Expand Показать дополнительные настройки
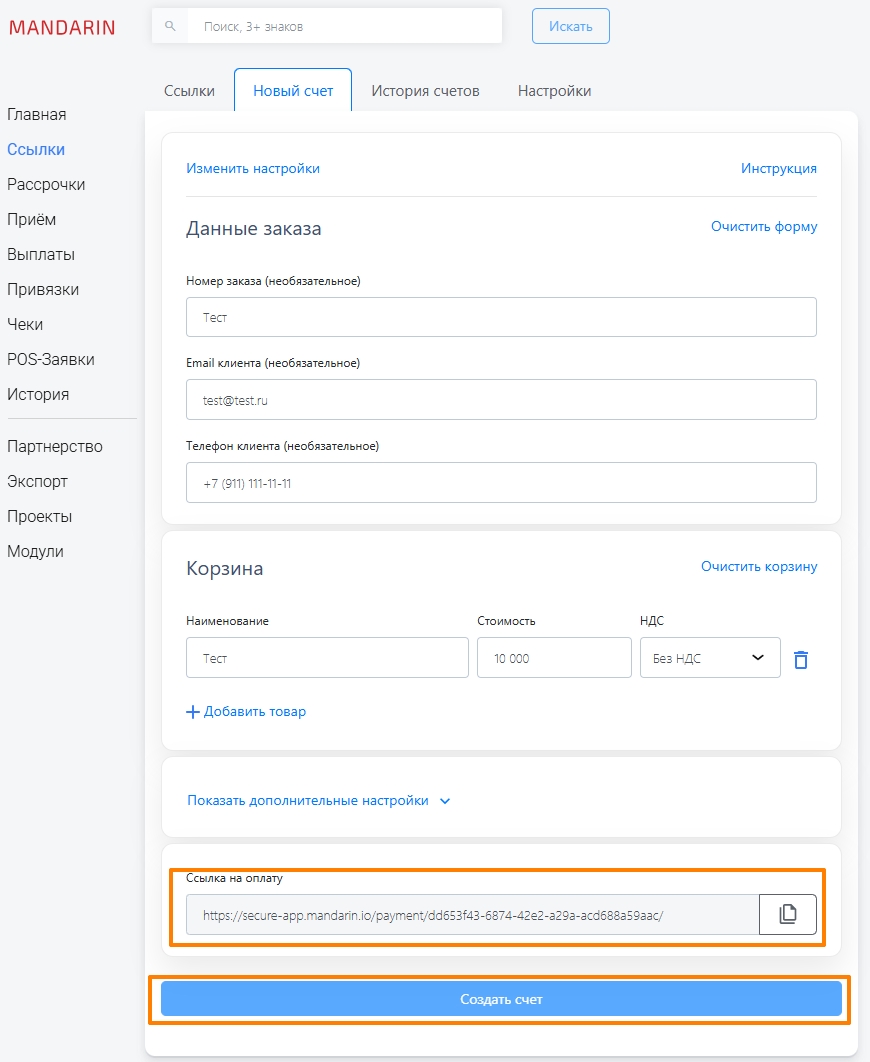 coord(318,800)
